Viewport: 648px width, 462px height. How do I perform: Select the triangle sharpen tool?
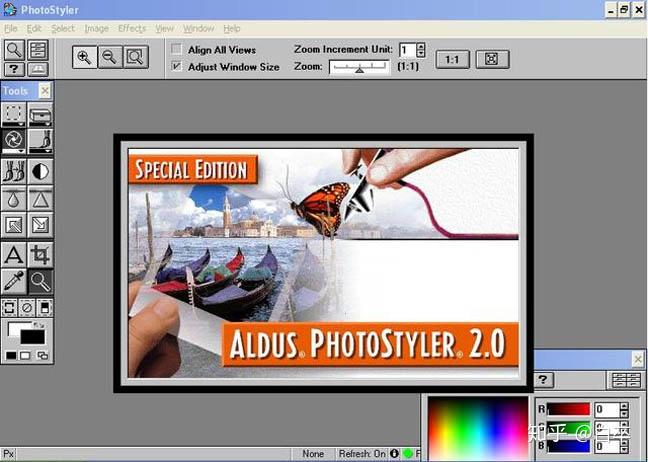[x=40, y=199]
